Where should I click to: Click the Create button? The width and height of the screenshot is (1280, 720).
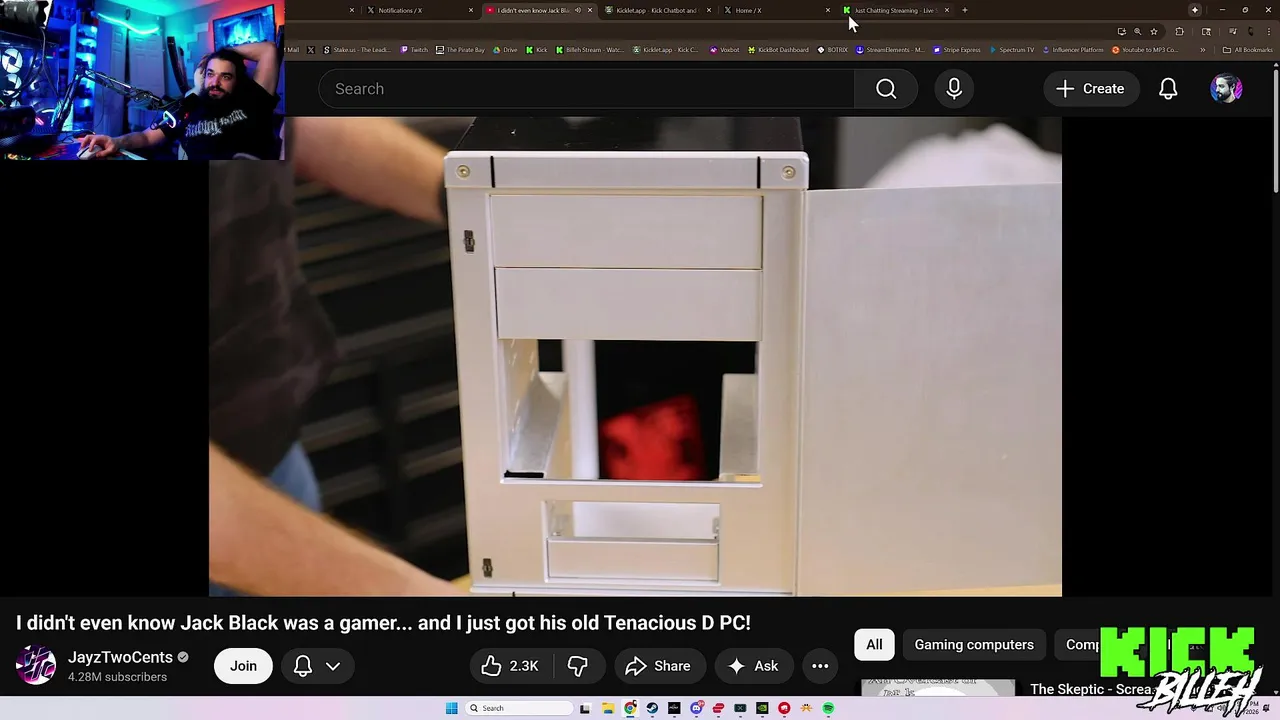[x=1090, y=89]
